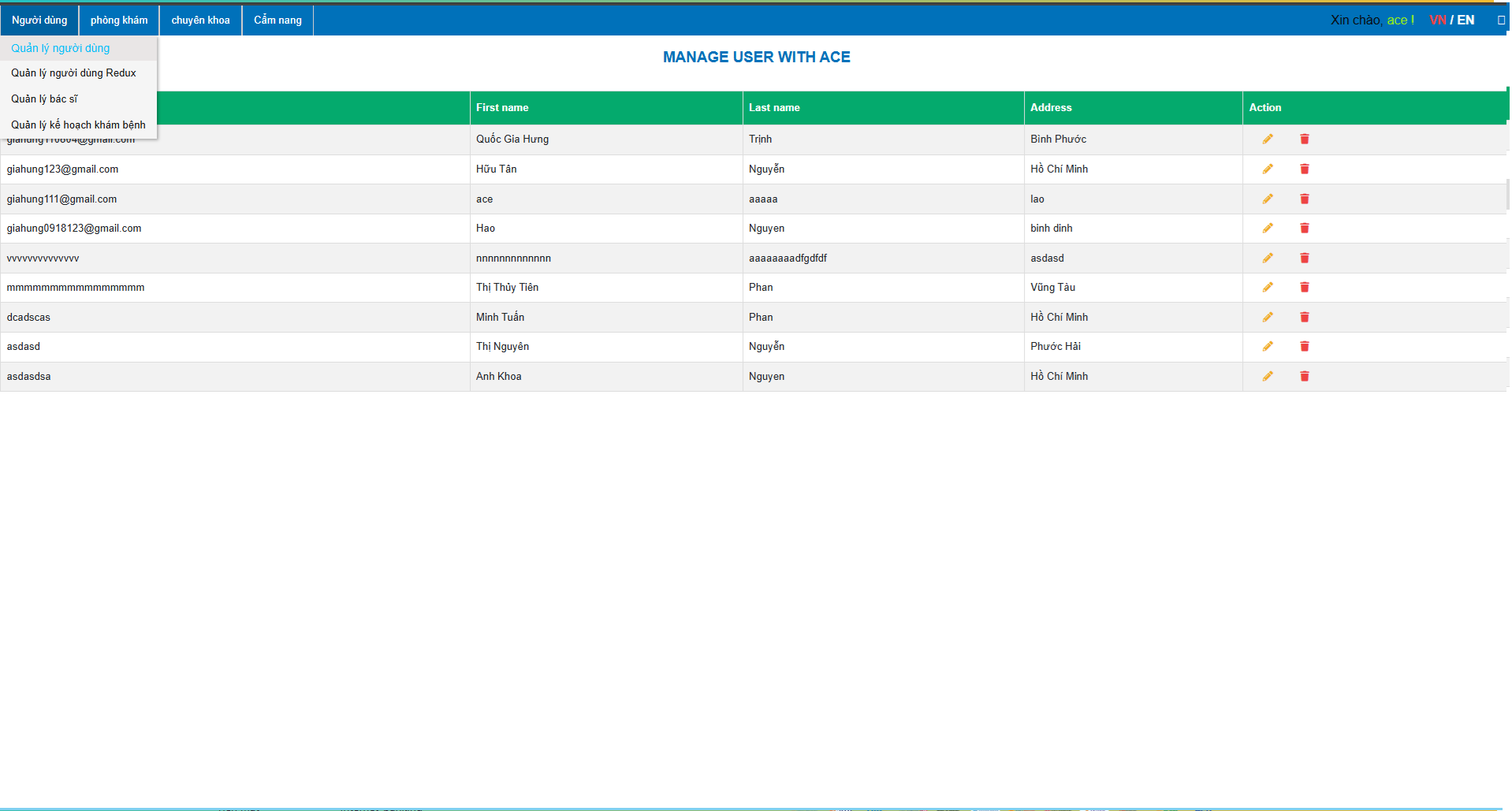Click edit pencil for Quốc Gia Hưng row

[x=1268, y=140]
